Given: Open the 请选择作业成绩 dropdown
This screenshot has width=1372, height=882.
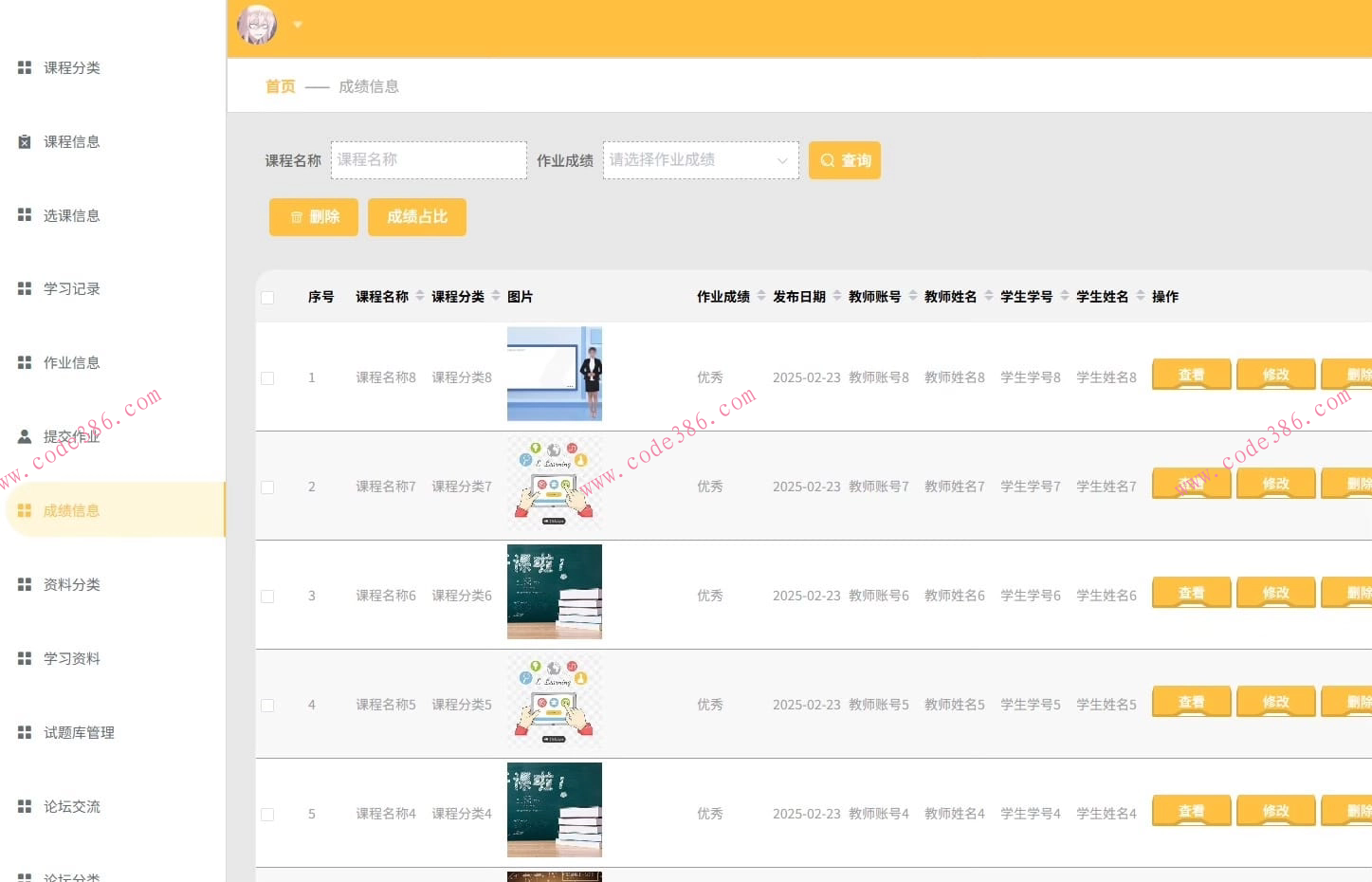Looking at the screenshot, I should (x=700, y=159).
